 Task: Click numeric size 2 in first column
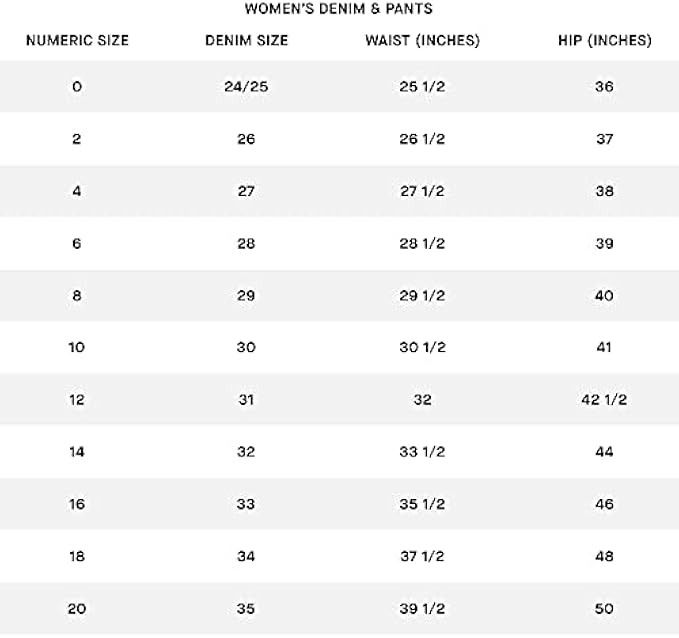point(77,139)
